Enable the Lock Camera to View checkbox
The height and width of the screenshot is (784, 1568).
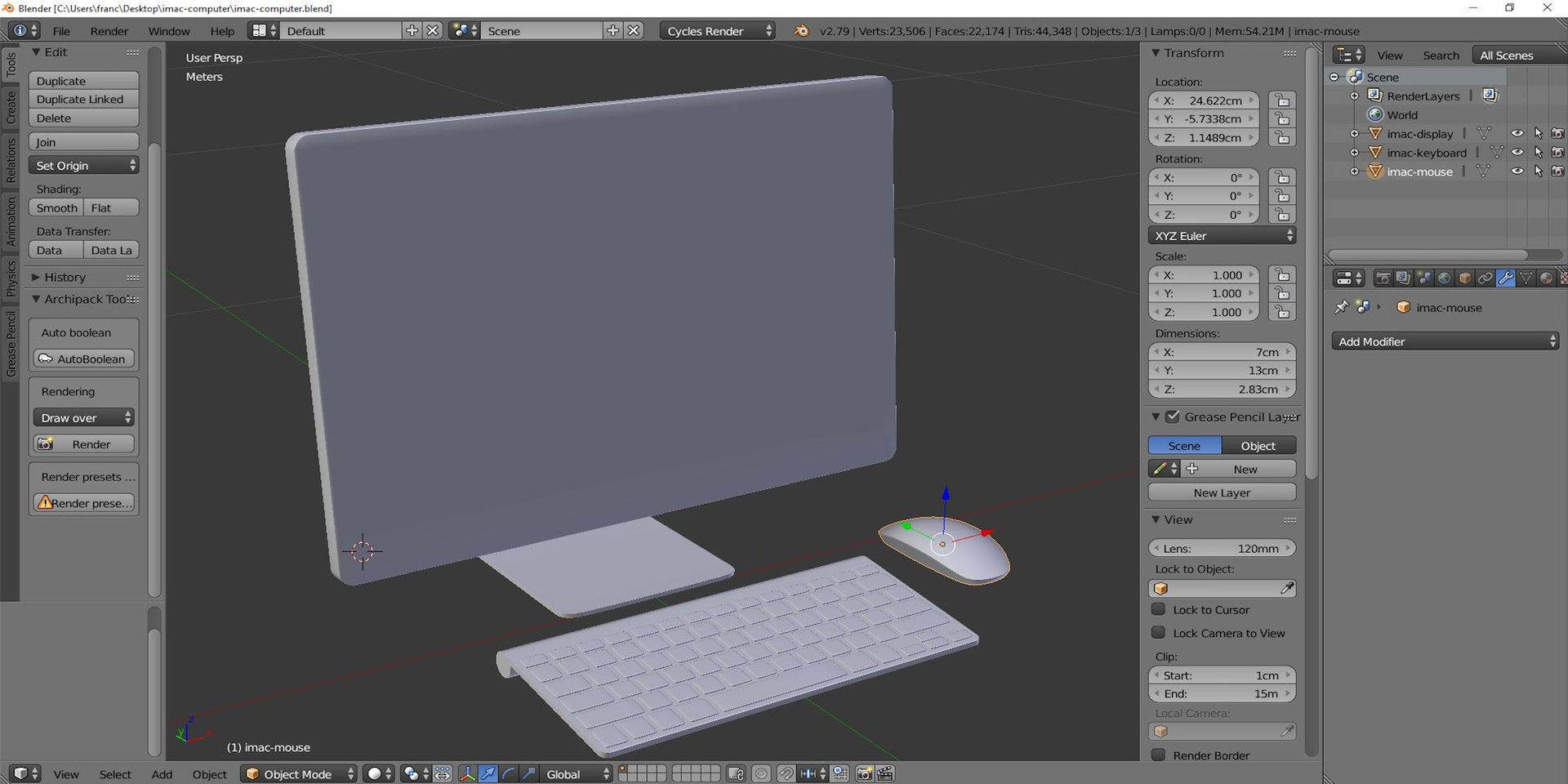tap(1158, 633)
